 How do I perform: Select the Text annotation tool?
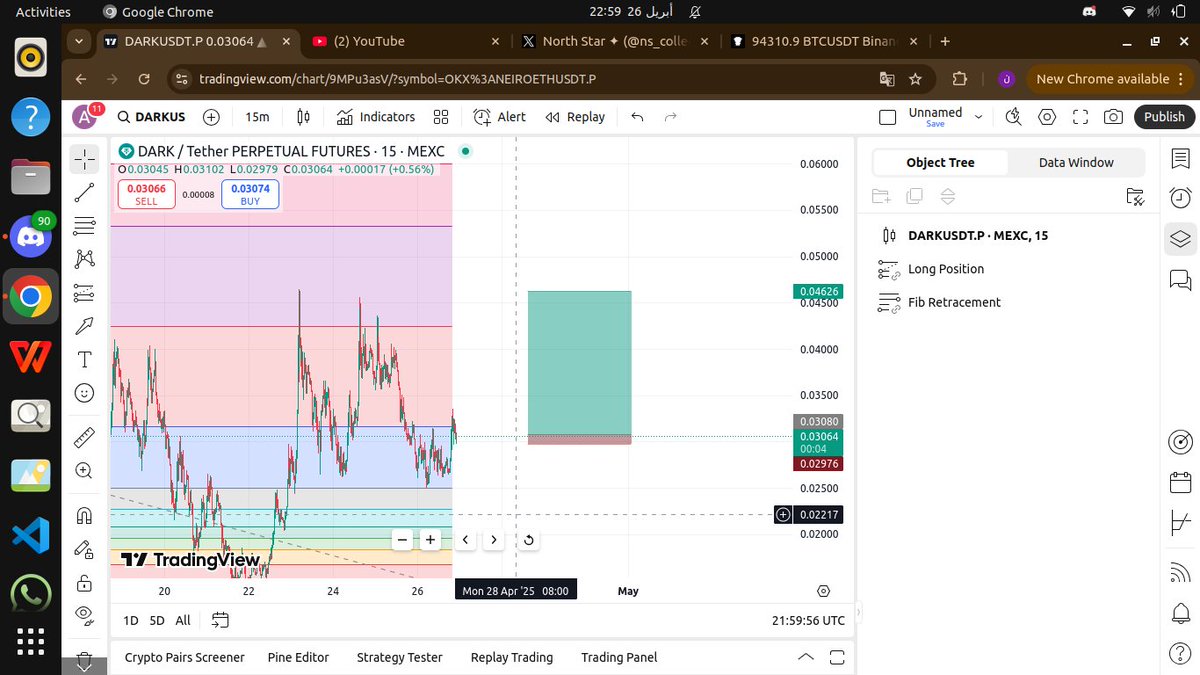84,360
